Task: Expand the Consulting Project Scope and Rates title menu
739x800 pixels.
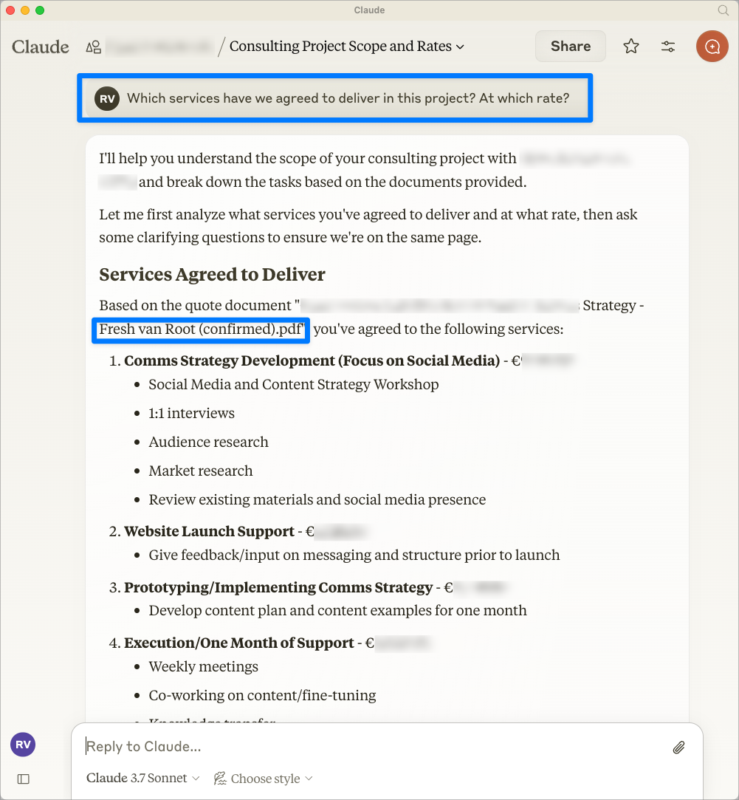Action: pos(347,46)
